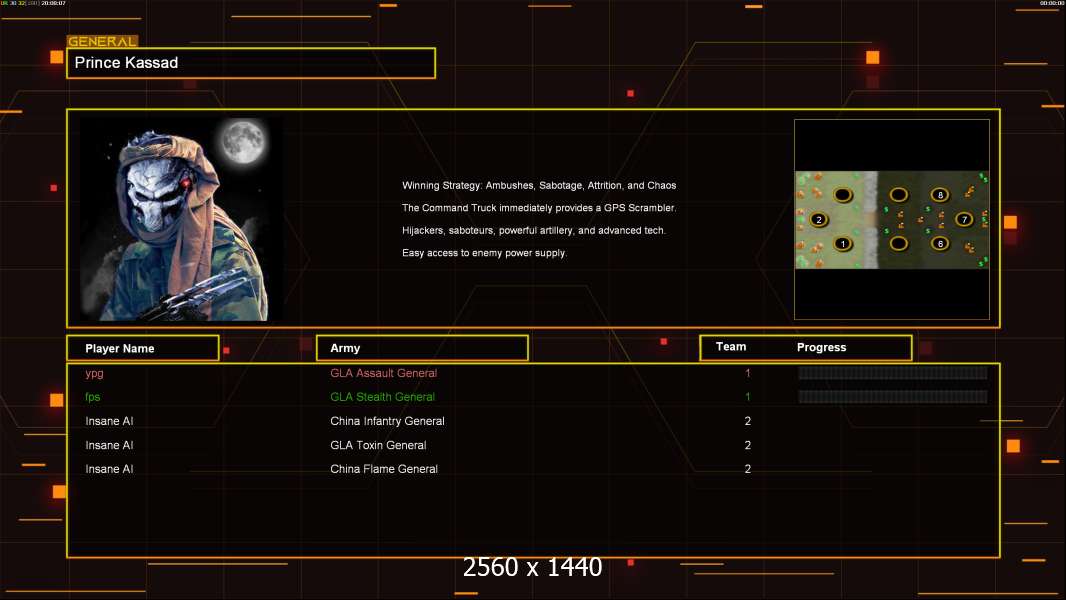Click the Prince Kassad masked portrait image
Image resolution: width=1066 pixels, height=600 pixels.
pos(181,219)
